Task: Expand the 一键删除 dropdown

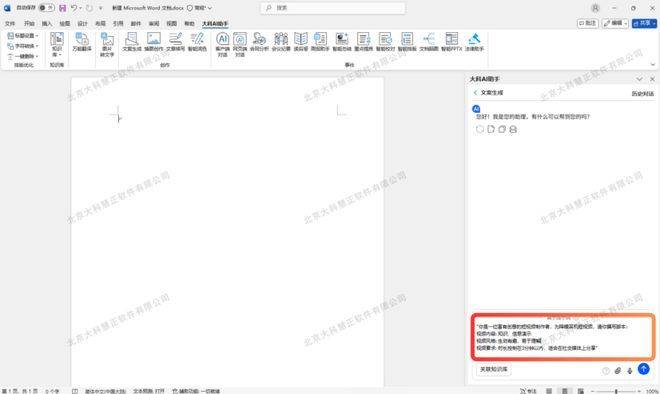Action: (23, 56)
